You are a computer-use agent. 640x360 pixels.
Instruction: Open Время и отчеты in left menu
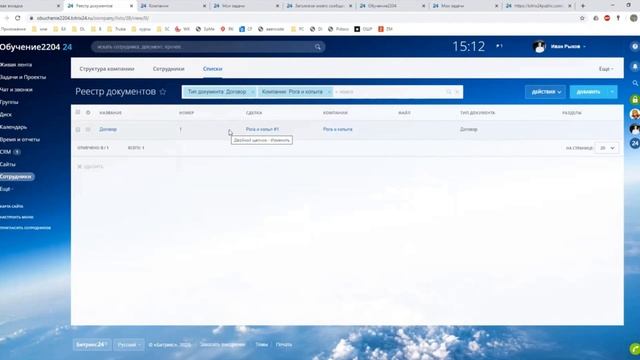point(20,139)
